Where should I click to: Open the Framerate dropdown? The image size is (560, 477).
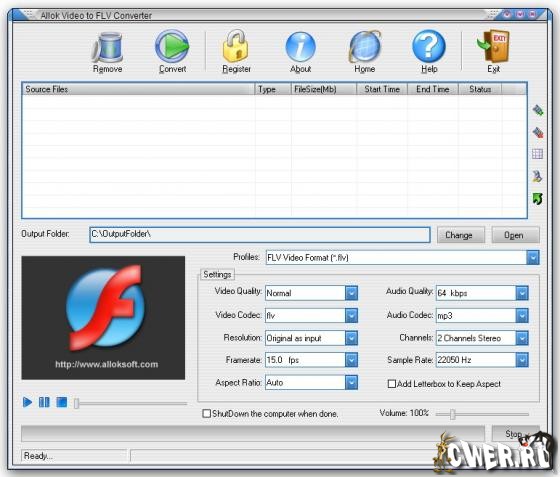[x=351, y=360]
